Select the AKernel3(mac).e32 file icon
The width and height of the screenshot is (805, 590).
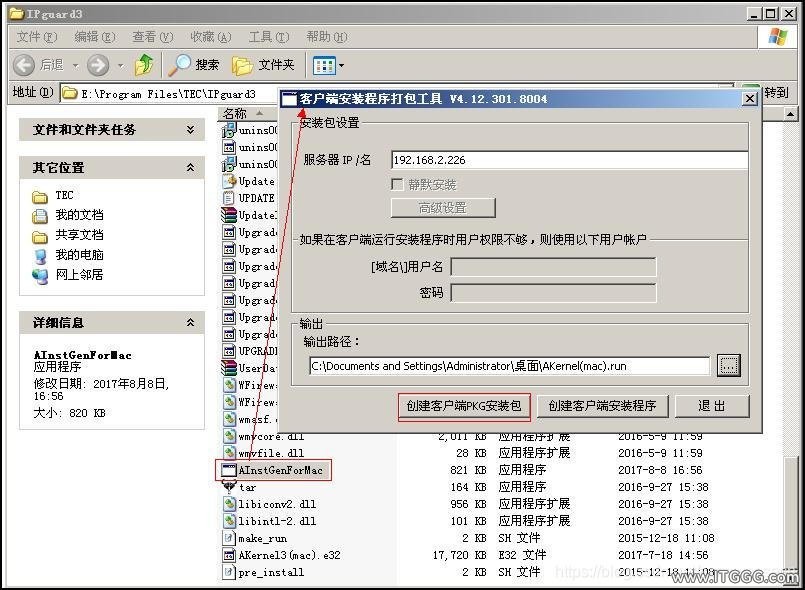[229, 555]
